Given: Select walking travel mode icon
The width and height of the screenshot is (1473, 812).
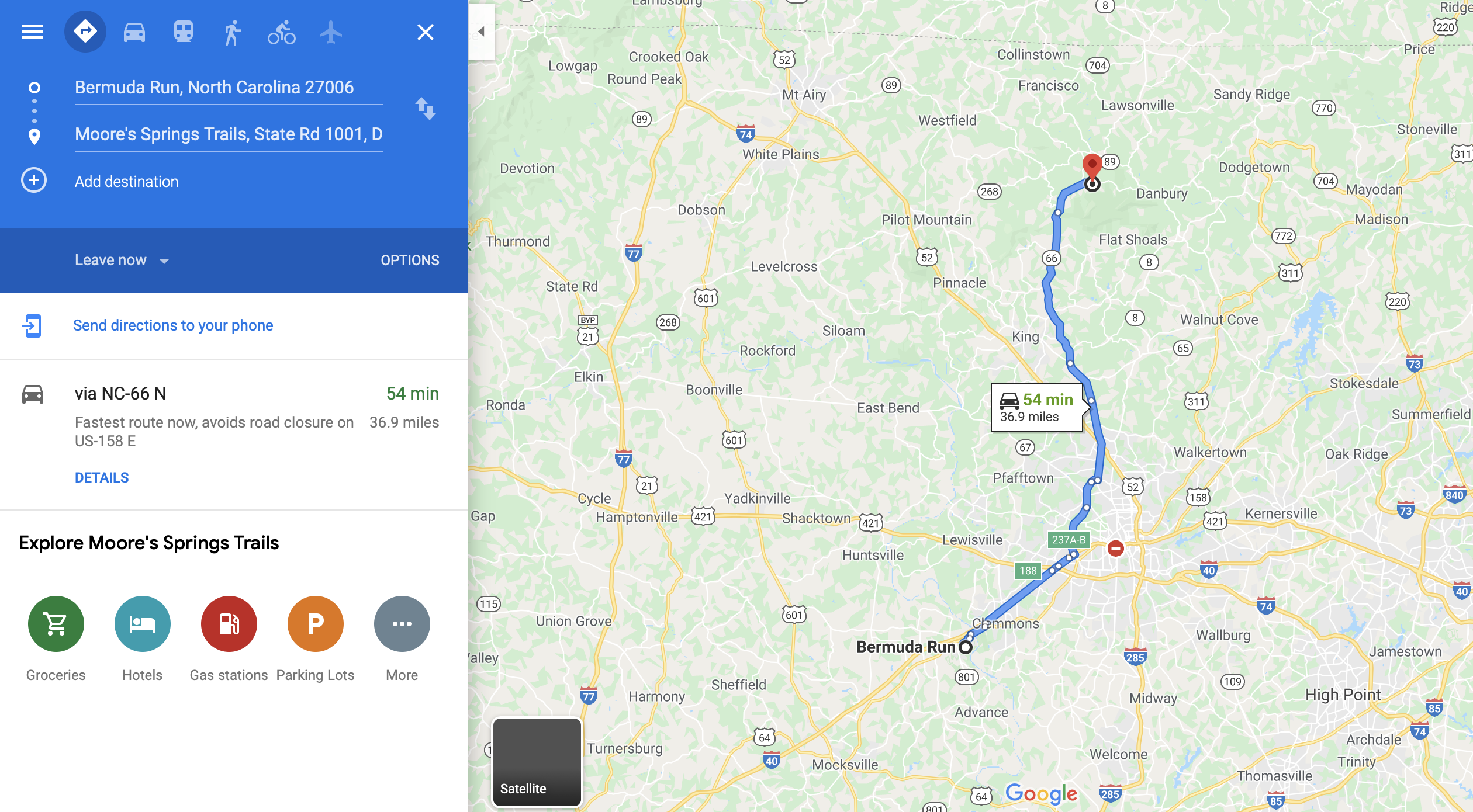Looking at the screenshot, I should 232,32.
